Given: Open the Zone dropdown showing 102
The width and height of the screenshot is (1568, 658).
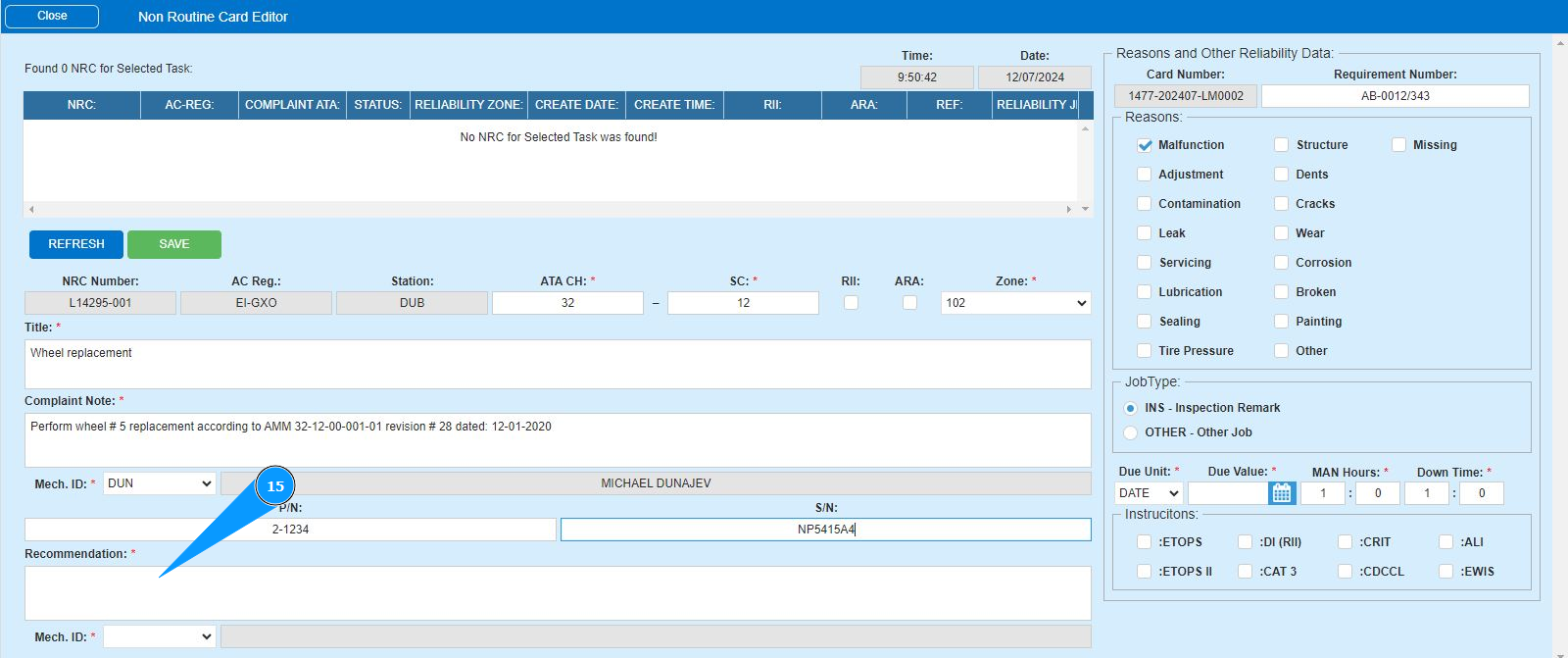Looking at the screenshot, I should [x=1015, y=303].
